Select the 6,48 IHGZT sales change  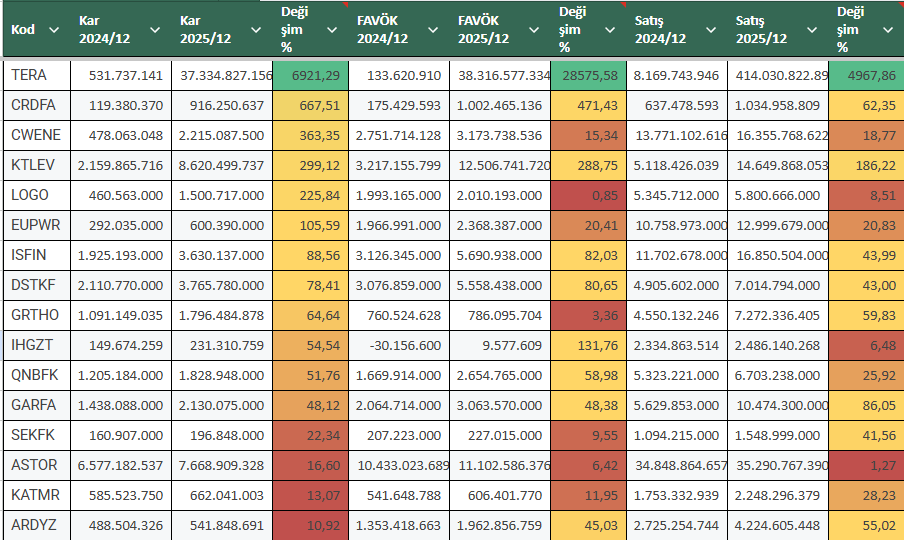866,345
